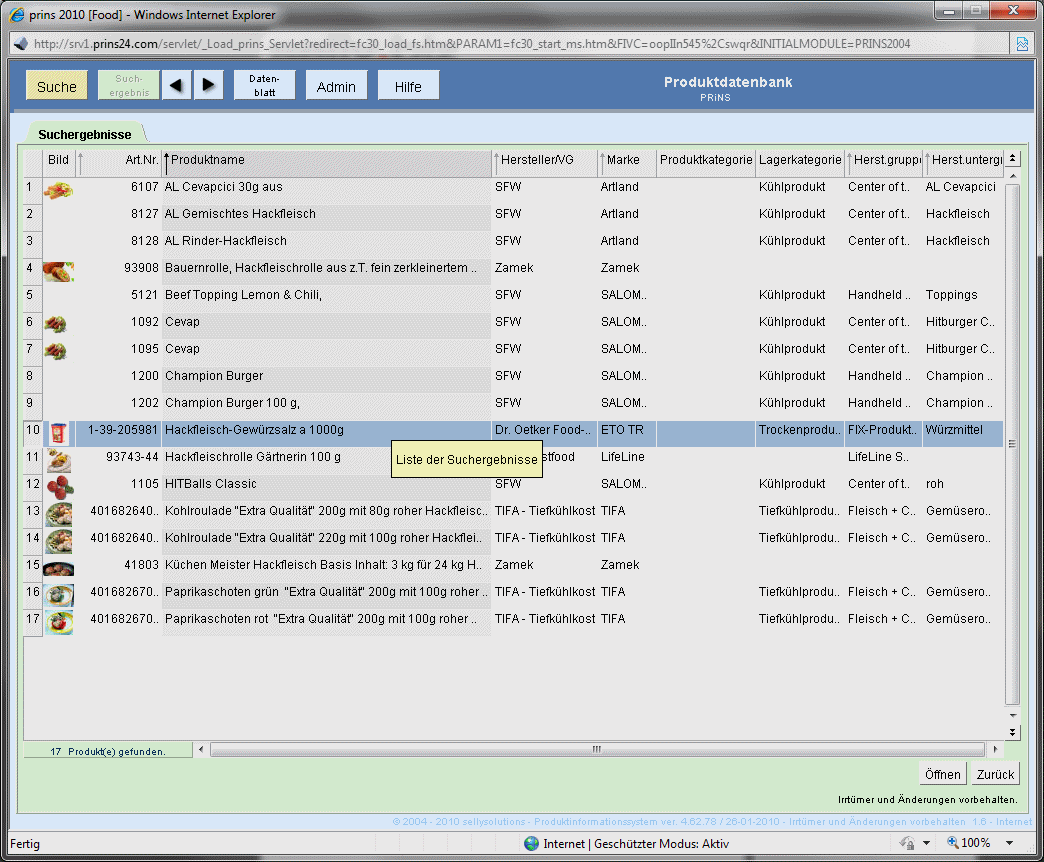This screenshot has height=862, width=1044.
Task: Sort results by Marke column header
Action: pyautogui.click(x=625, y=160)
